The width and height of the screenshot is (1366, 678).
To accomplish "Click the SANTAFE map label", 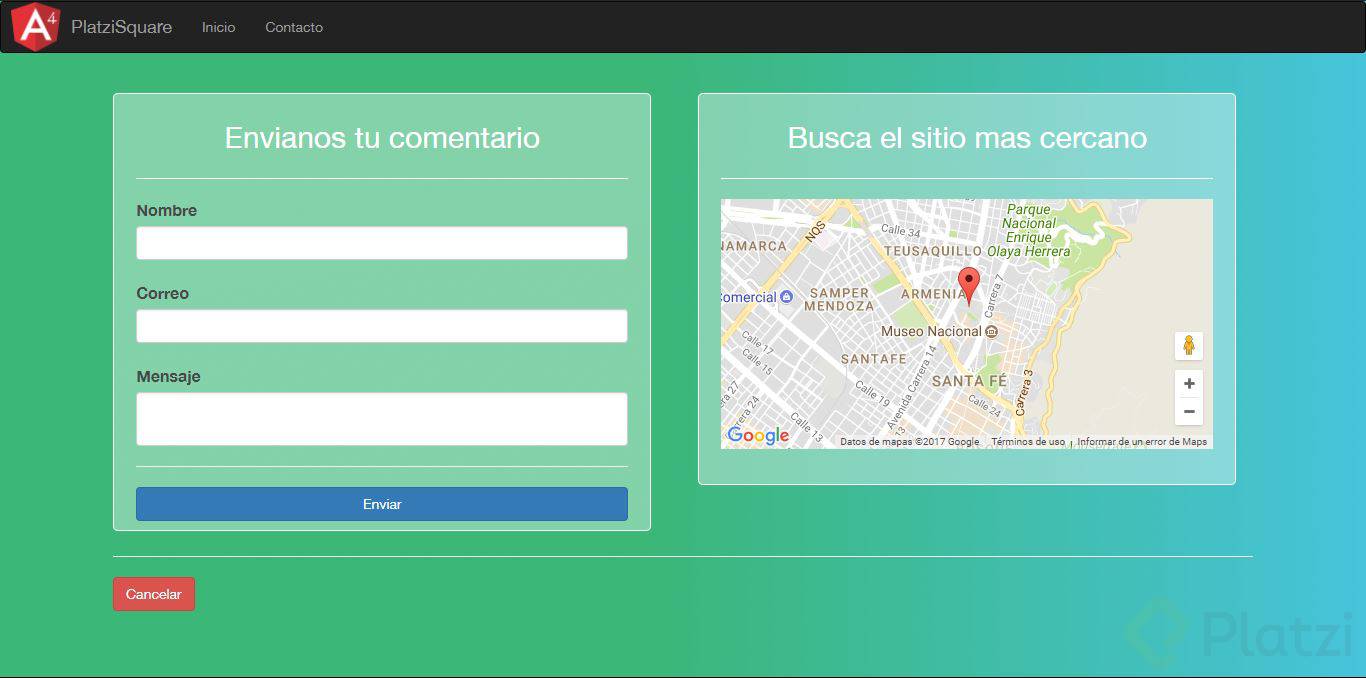I will [x=874, y=358].
